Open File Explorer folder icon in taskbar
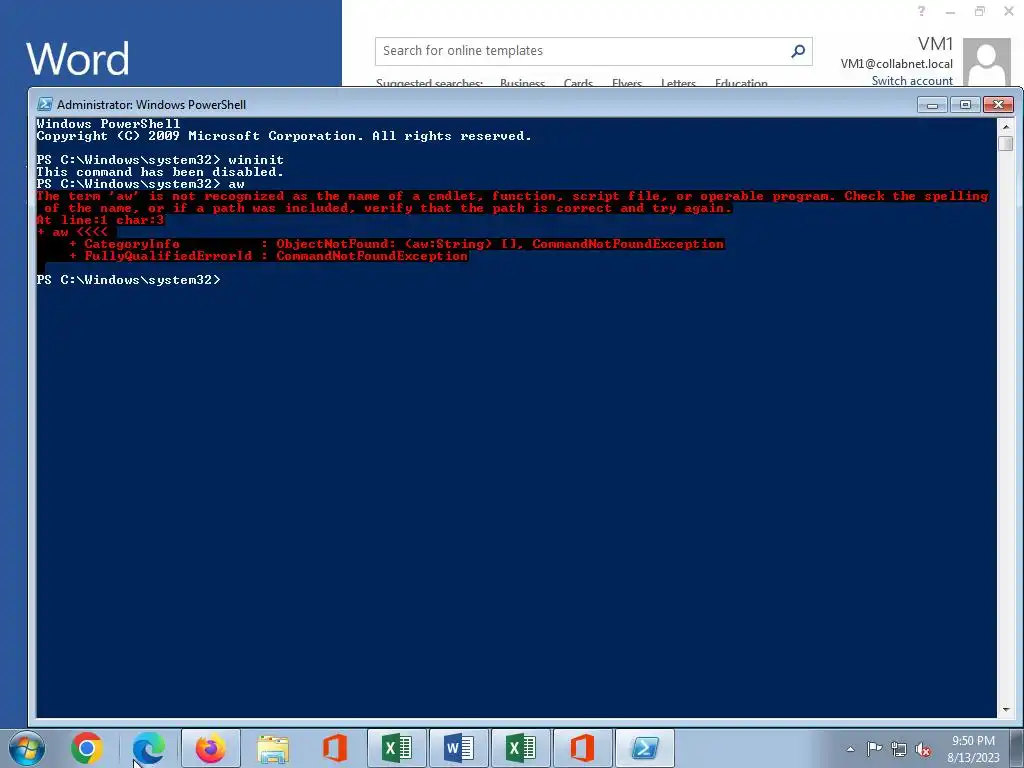 pos(272,748)
